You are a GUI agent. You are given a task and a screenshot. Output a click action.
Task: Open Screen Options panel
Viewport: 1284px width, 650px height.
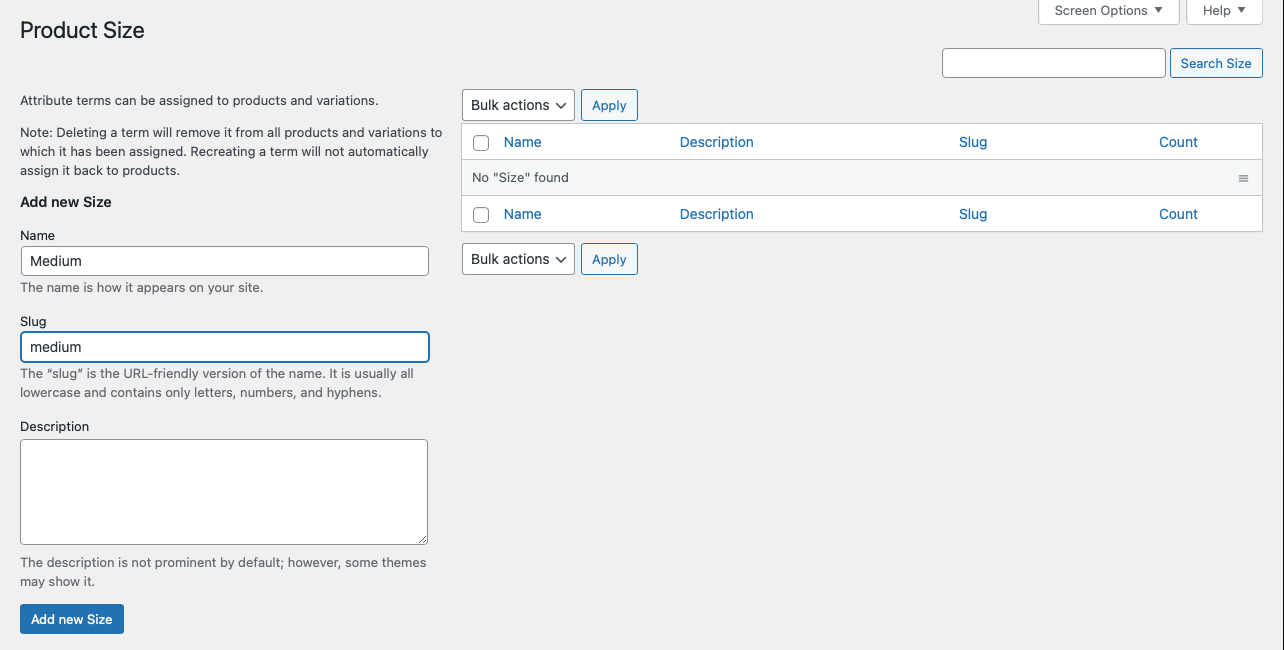point(1107,11)
